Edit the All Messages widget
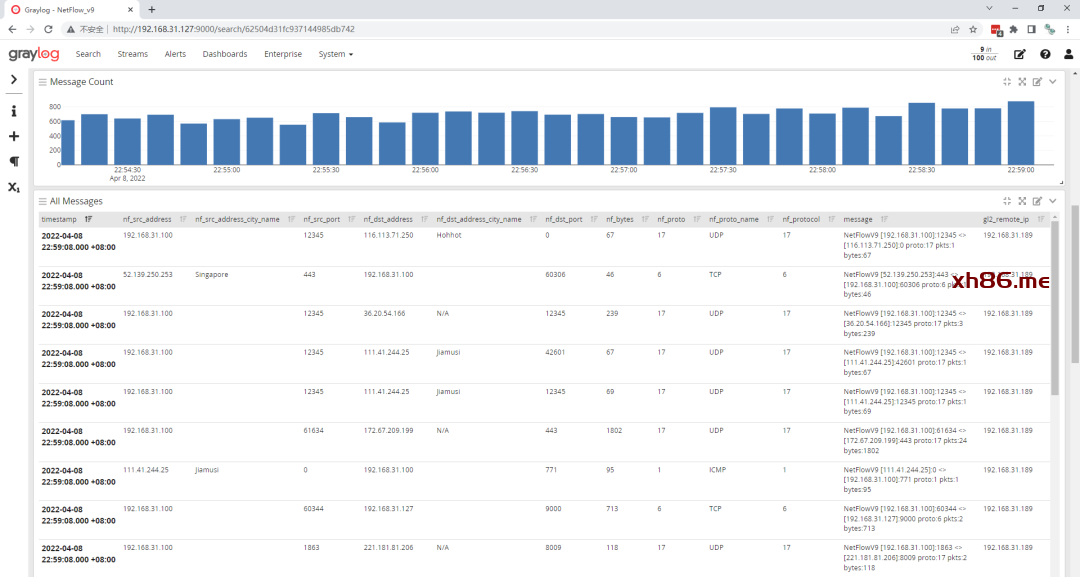 tap(1037, 201)
